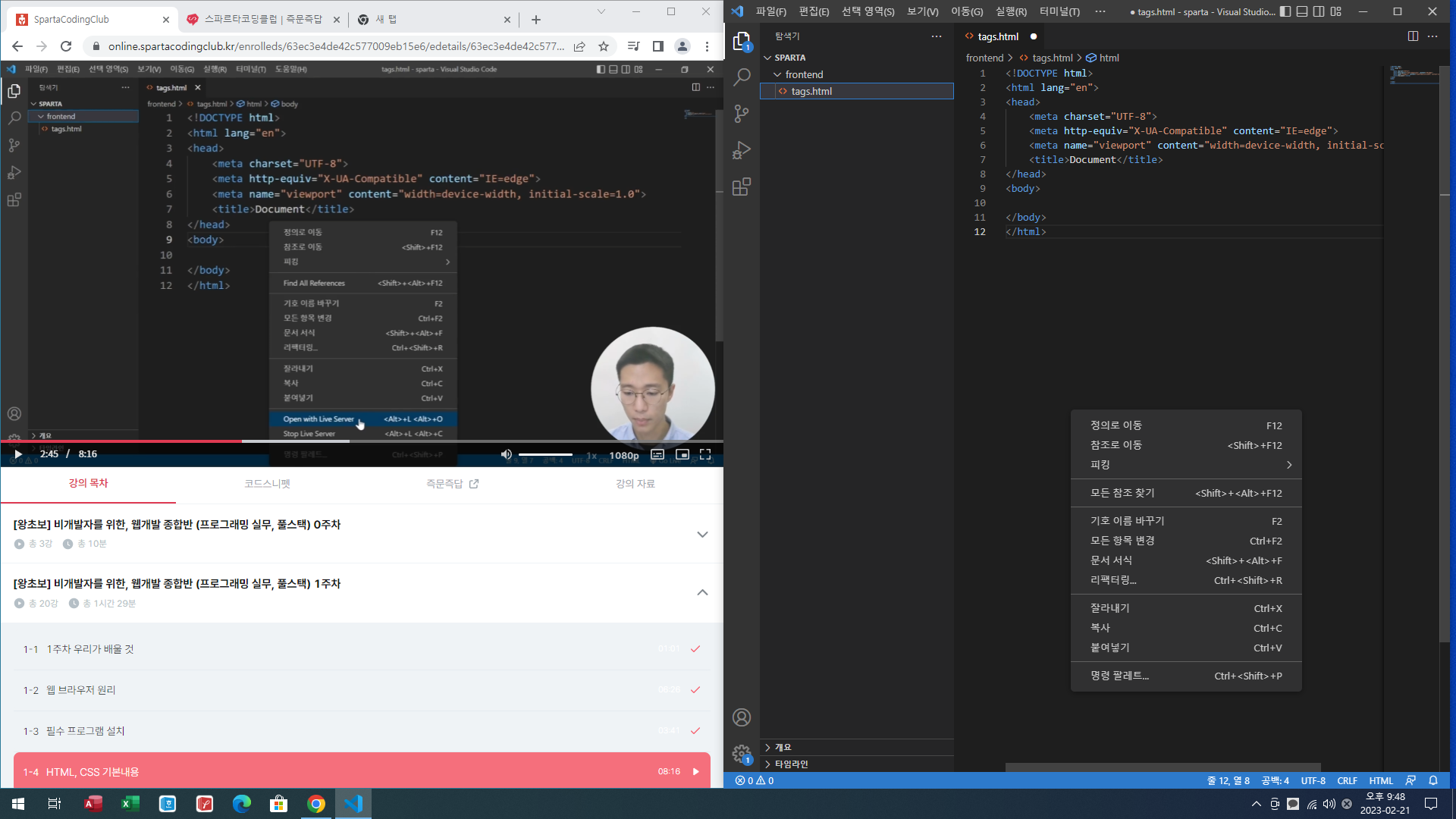The width and height of the screenshot is (1456, 819).
Task: Toggle picture-in-picture on the video
Action: (x=682, y=454)
